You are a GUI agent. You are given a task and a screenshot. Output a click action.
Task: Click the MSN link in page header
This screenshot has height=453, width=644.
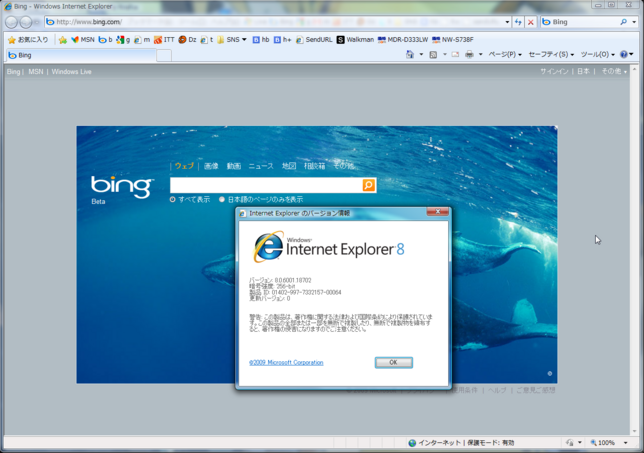36,72
